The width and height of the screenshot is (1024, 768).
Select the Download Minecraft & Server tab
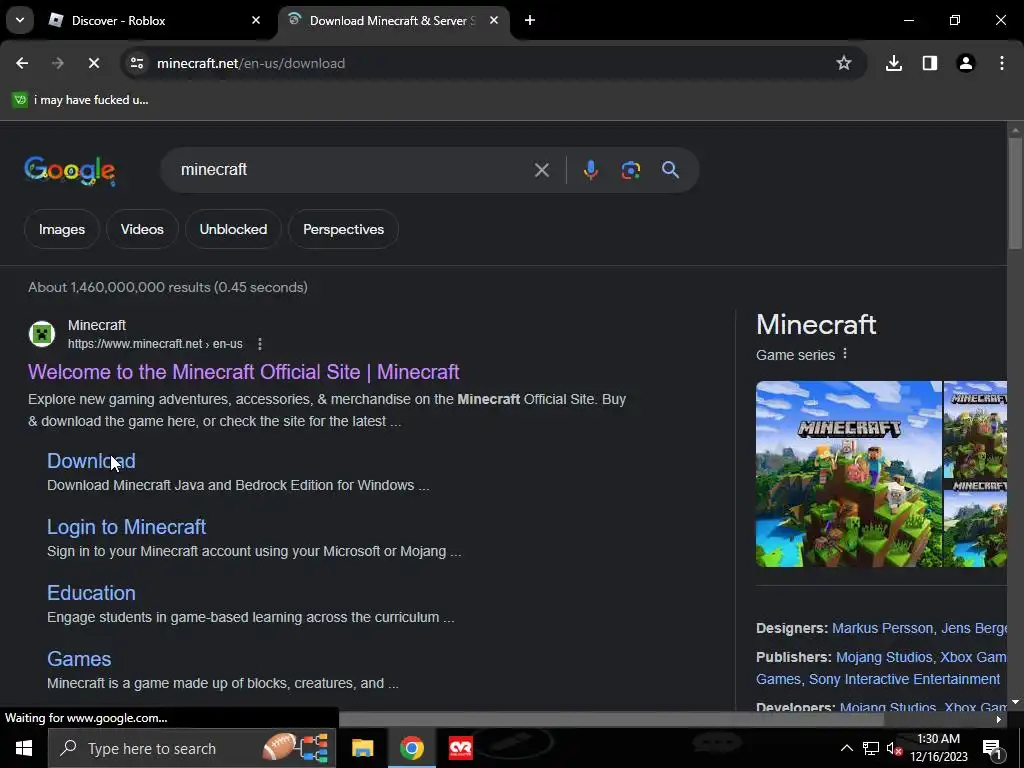(394, 20)
